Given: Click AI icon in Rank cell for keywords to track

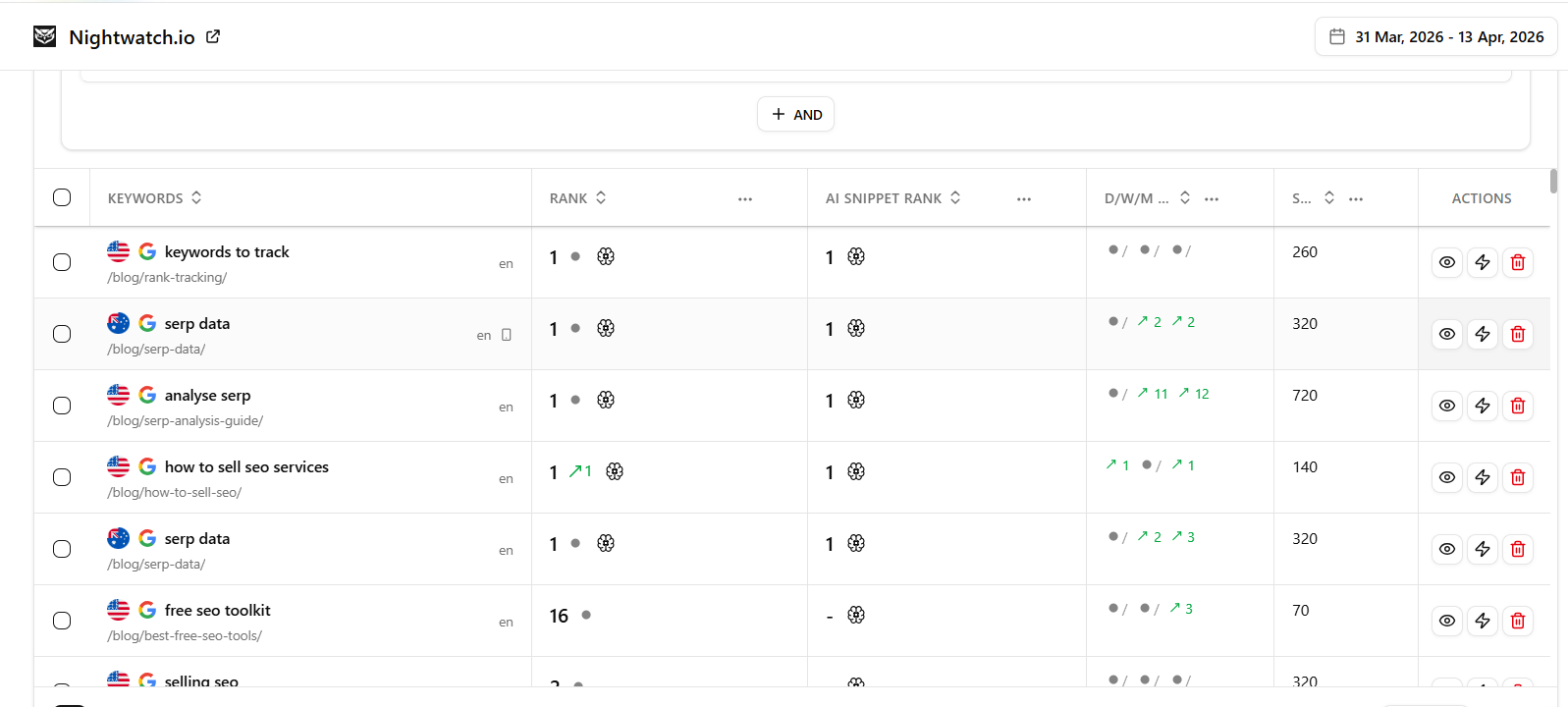Looking at the screenshot, I should [606, 256].
